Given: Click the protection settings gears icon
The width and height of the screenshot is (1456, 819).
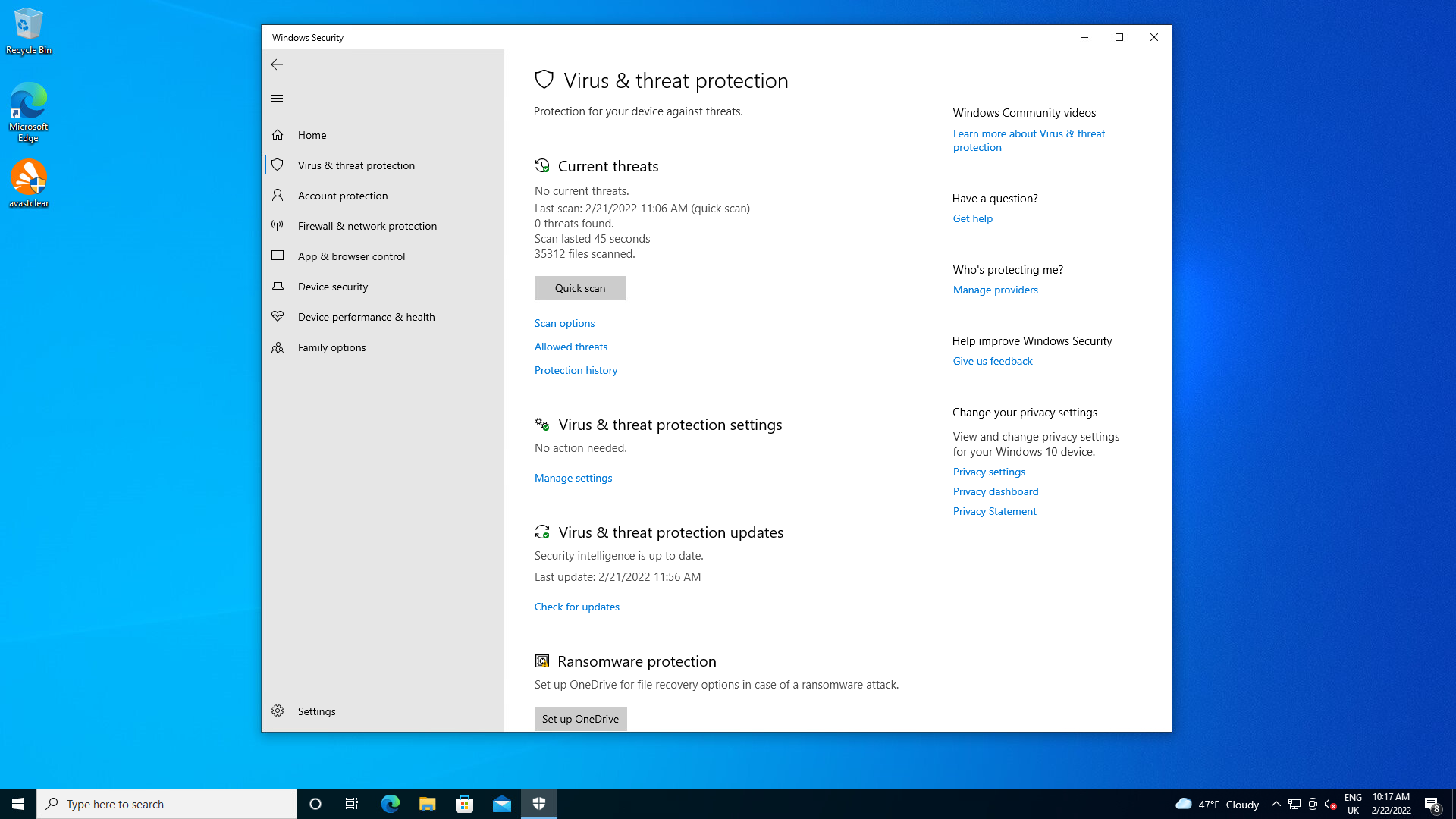Looking at the screenshot, I should pos(542,425).
